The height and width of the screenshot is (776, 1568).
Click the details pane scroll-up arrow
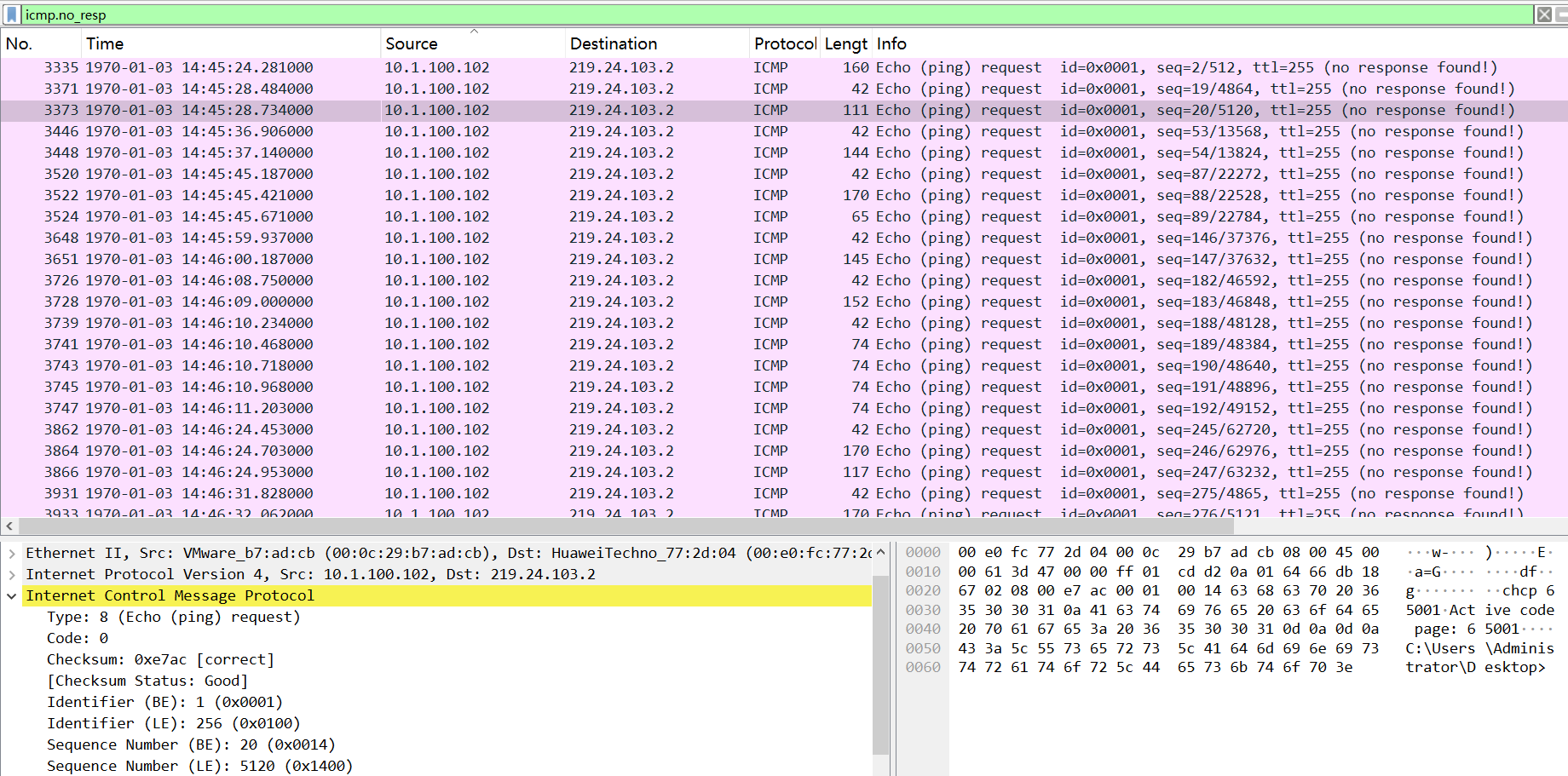point(880,552)
